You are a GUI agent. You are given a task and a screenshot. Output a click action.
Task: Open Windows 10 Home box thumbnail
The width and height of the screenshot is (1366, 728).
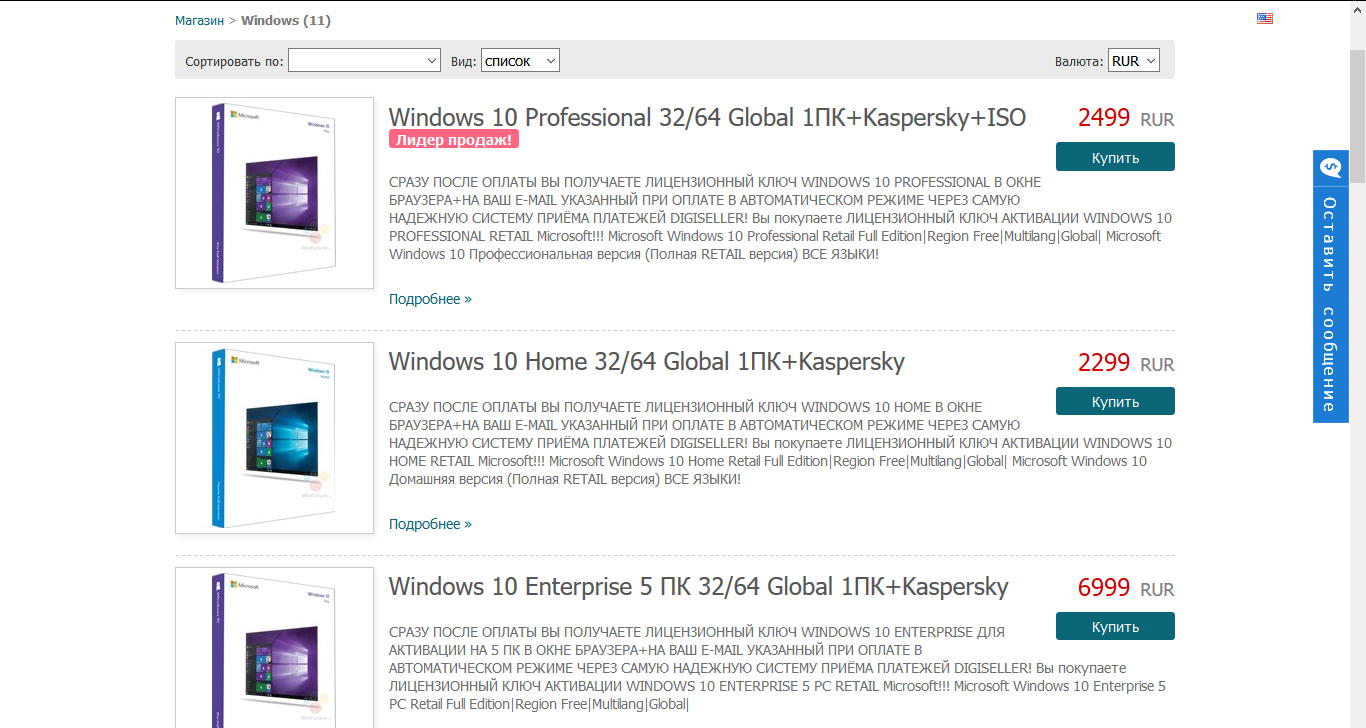pyautogui.click(x=274, y=438)
